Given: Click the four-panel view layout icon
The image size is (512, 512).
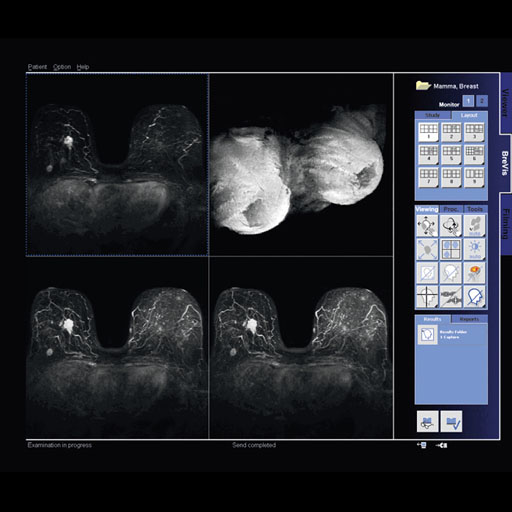Looking at the screenshot, I should pyautogui.click(x=451, y=249).
